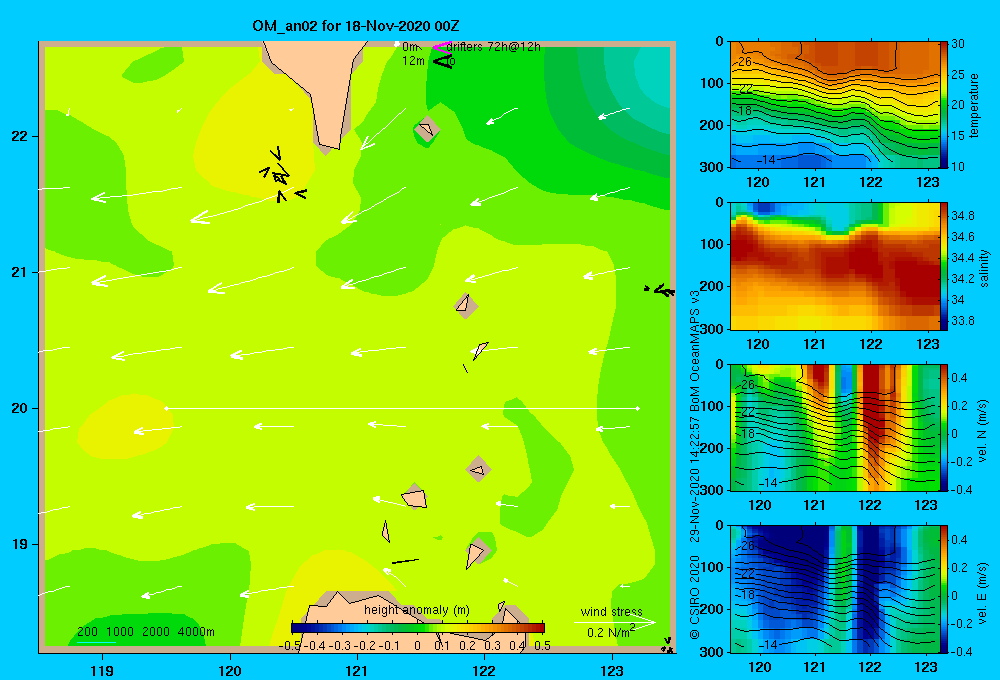
Task: Click latitude tick 20 on the main map
Action: (19, 408)
